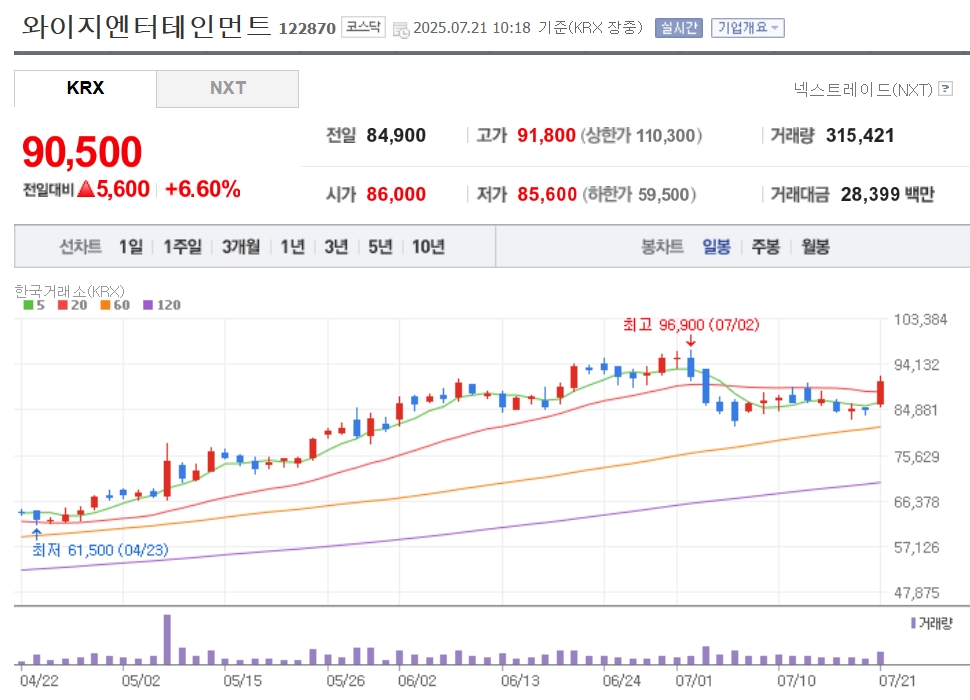Click the upper limit value 110,300
Viewport: 970px width, 700px height.
coord(666,135)
